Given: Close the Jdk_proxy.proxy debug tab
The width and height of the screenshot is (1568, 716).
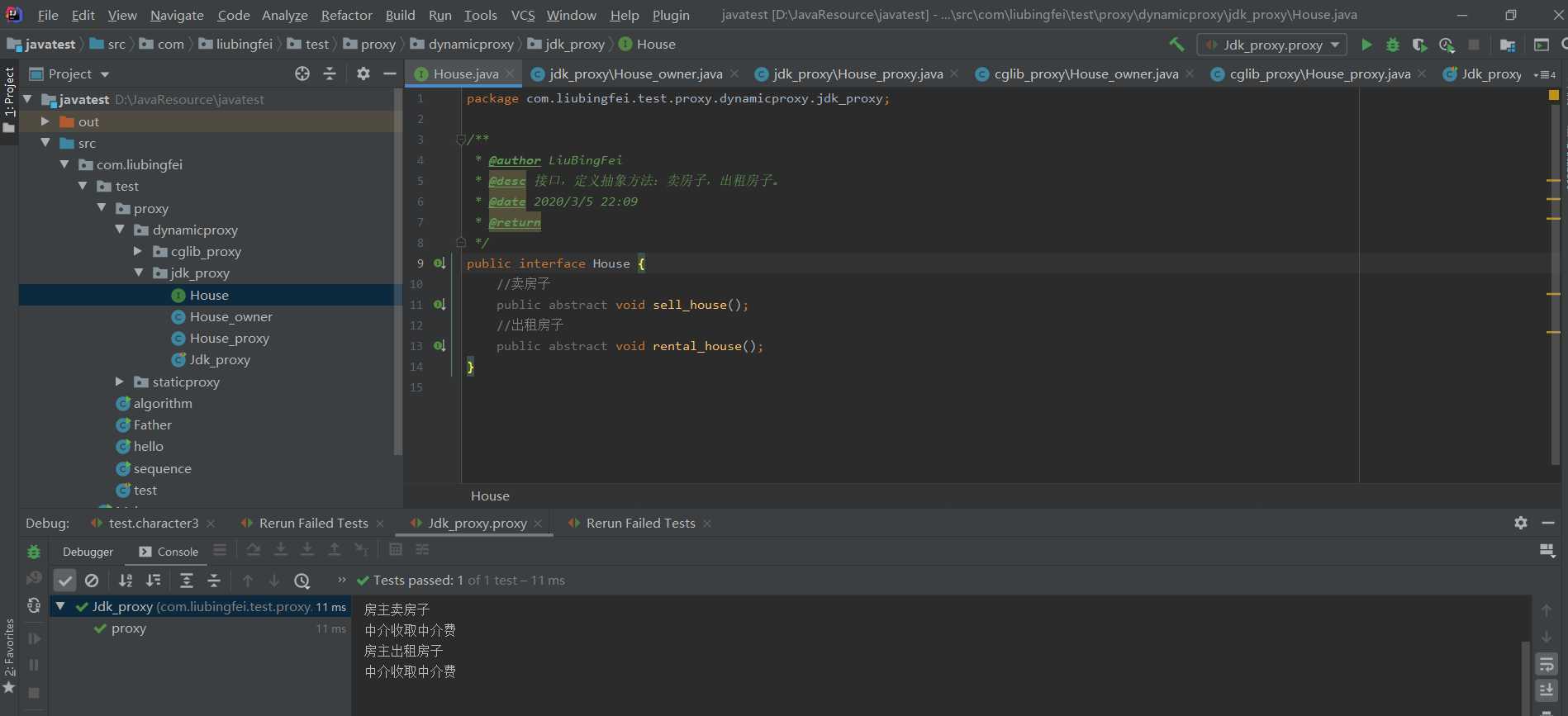Looking at the screenshot, I should tap(538, 524).
